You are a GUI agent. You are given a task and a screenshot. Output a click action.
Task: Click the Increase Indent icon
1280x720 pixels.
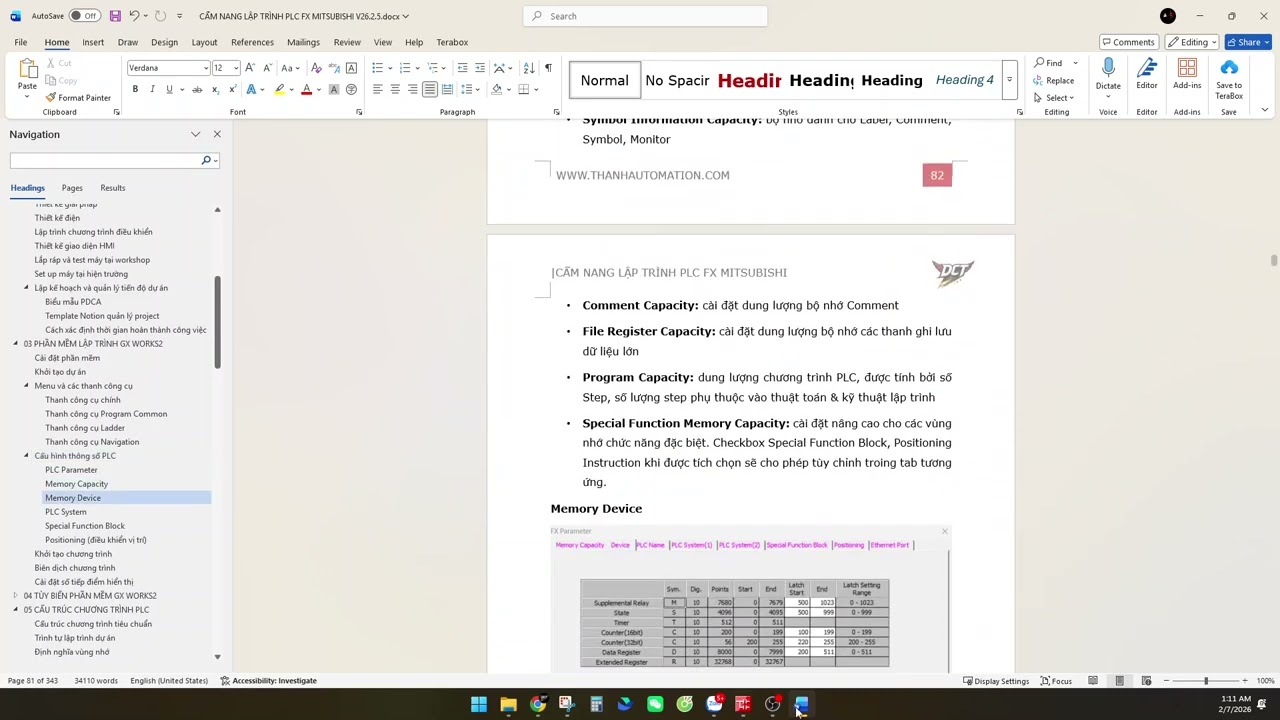click(x=480, y=68)
